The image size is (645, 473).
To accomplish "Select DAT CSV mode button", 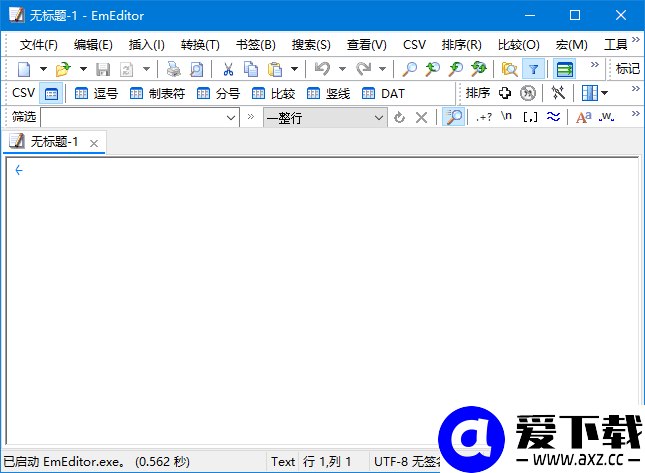I will (383, 94).
